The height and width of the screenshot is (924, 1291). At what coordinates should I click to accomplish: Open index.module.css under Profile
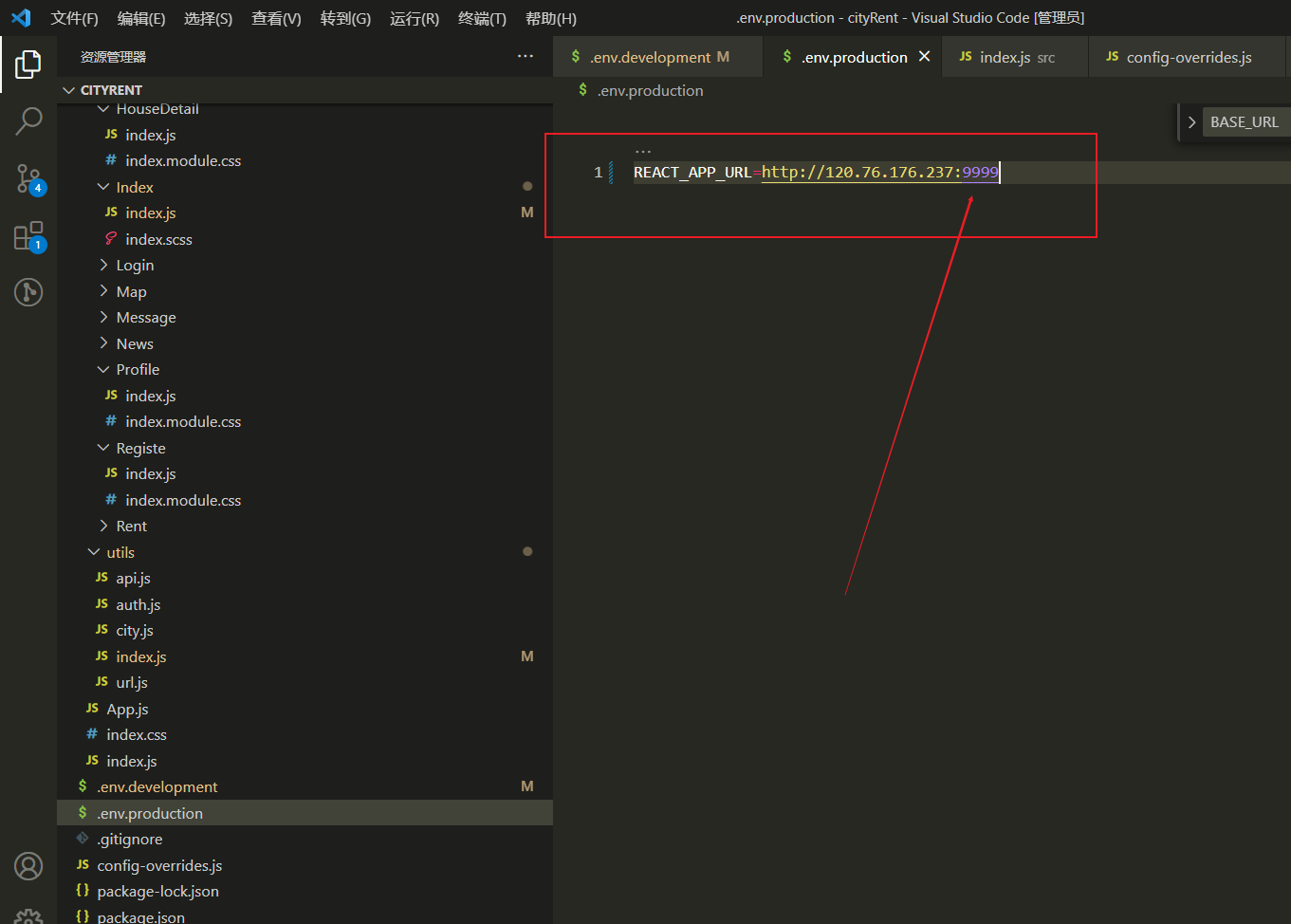[304, 422]
